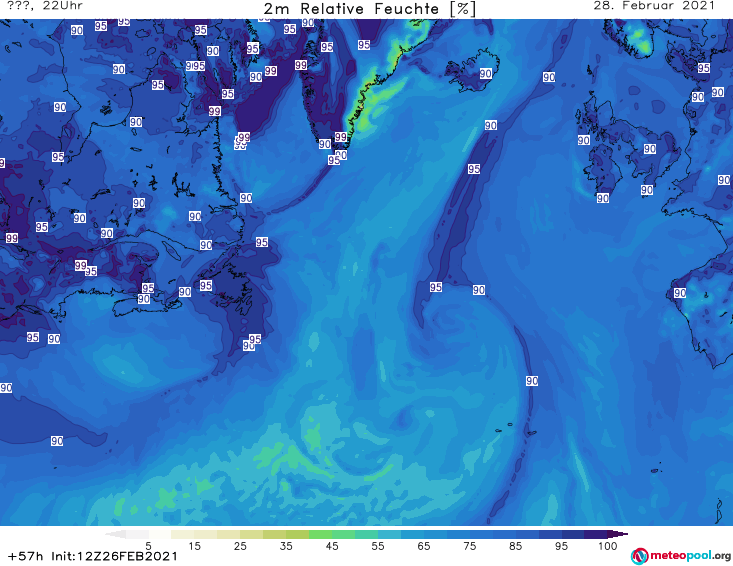Click the "85" colorbar scale label
The image size is (733, 566).
516,546
